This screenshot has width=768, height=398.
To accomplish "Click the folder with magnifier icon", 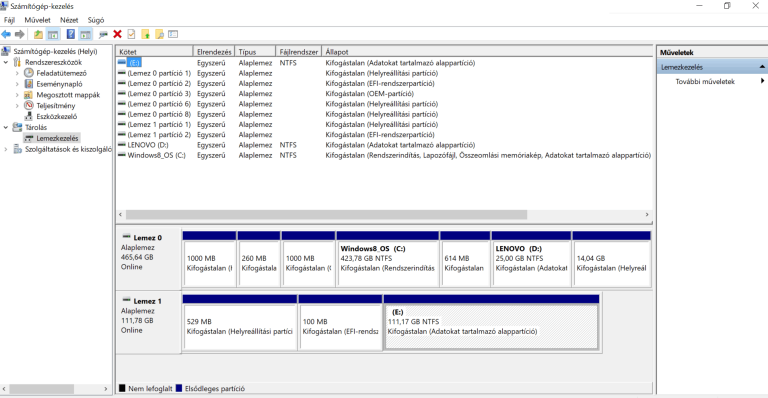I will (x=159, y=34).
